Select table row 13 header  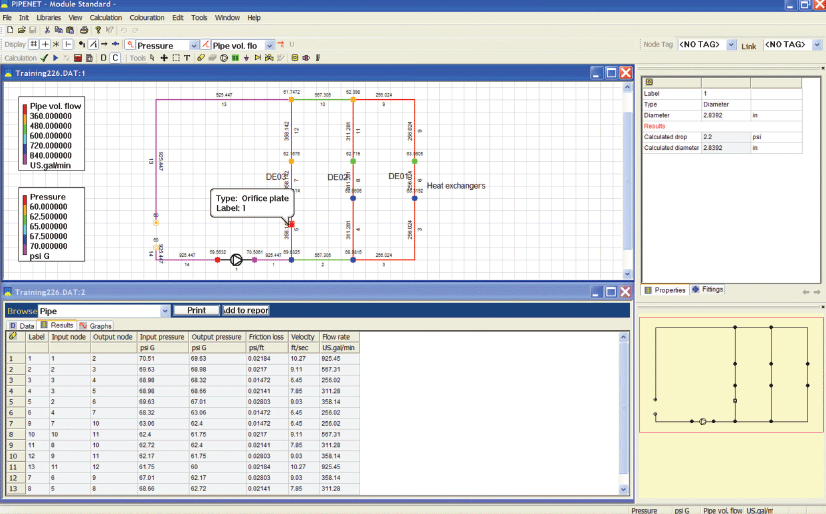pos(15,489)
